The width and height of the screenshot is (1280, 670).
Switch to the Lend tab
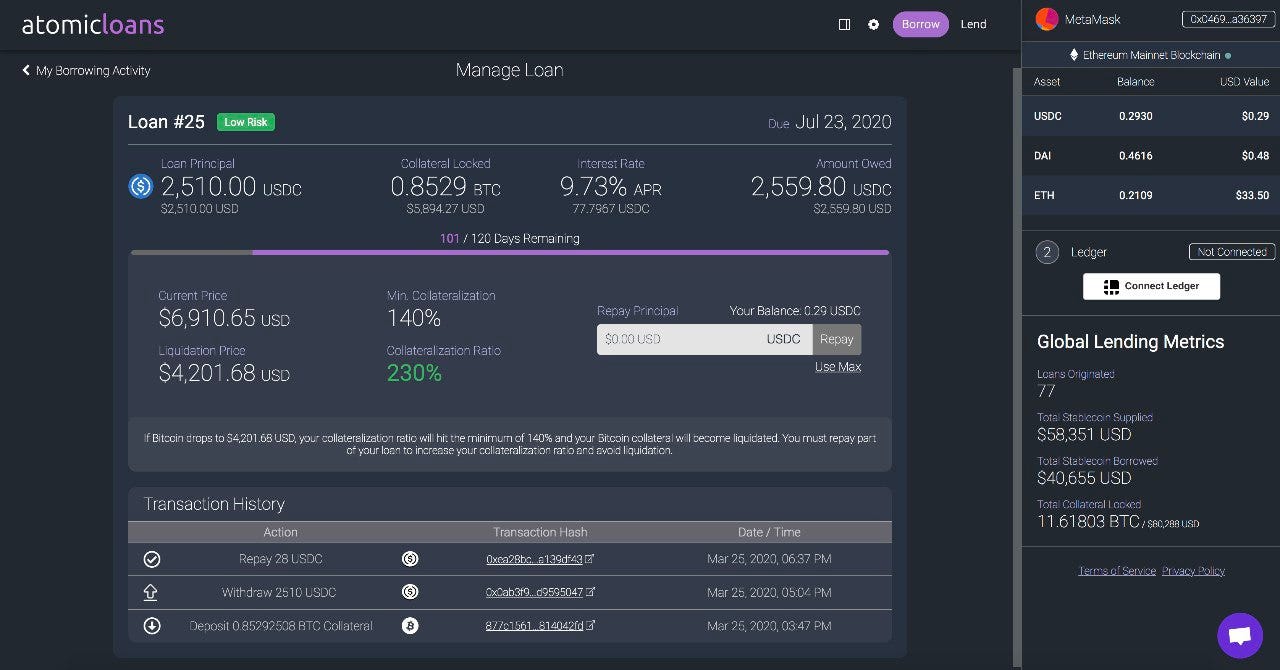(x=973, y=24)
